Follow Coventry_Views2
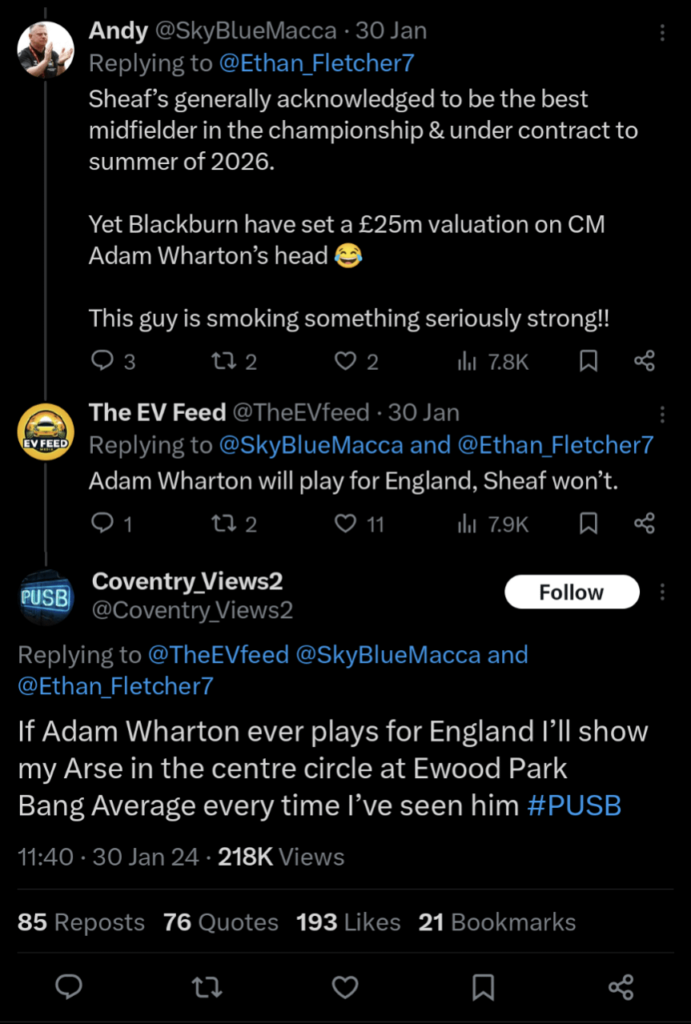691x1024 pixels. point(571,592)
